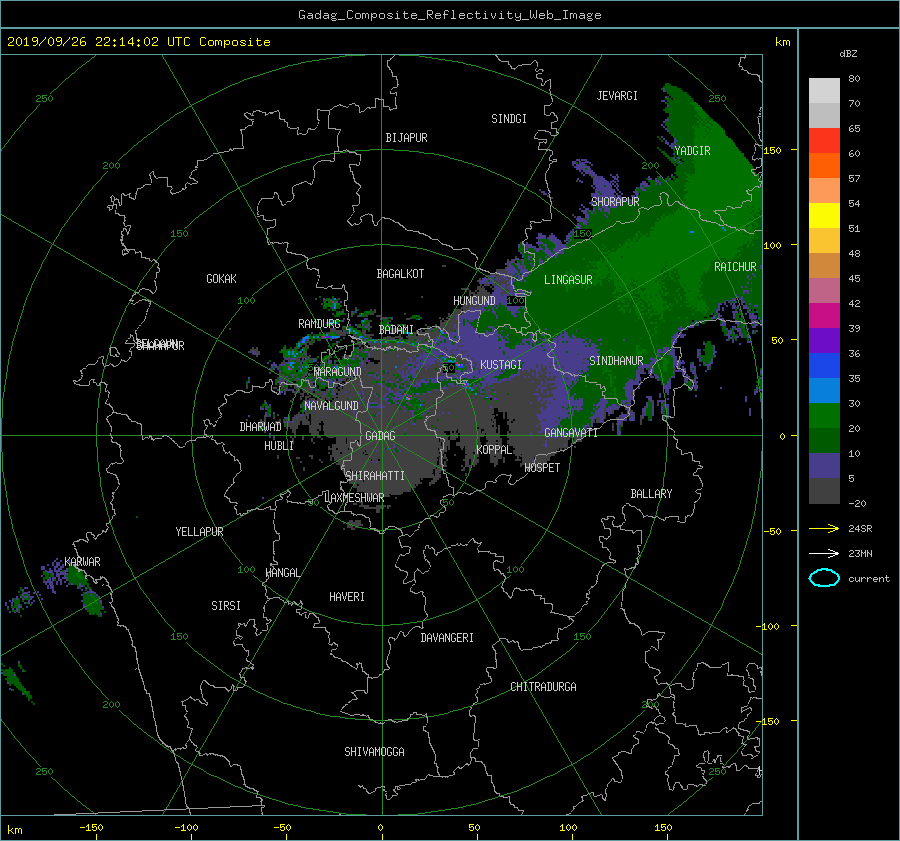This screenshot has width=900, height=841.
Task: Click the boxed 100 range label near Hungund
Action: pos(515,300)
